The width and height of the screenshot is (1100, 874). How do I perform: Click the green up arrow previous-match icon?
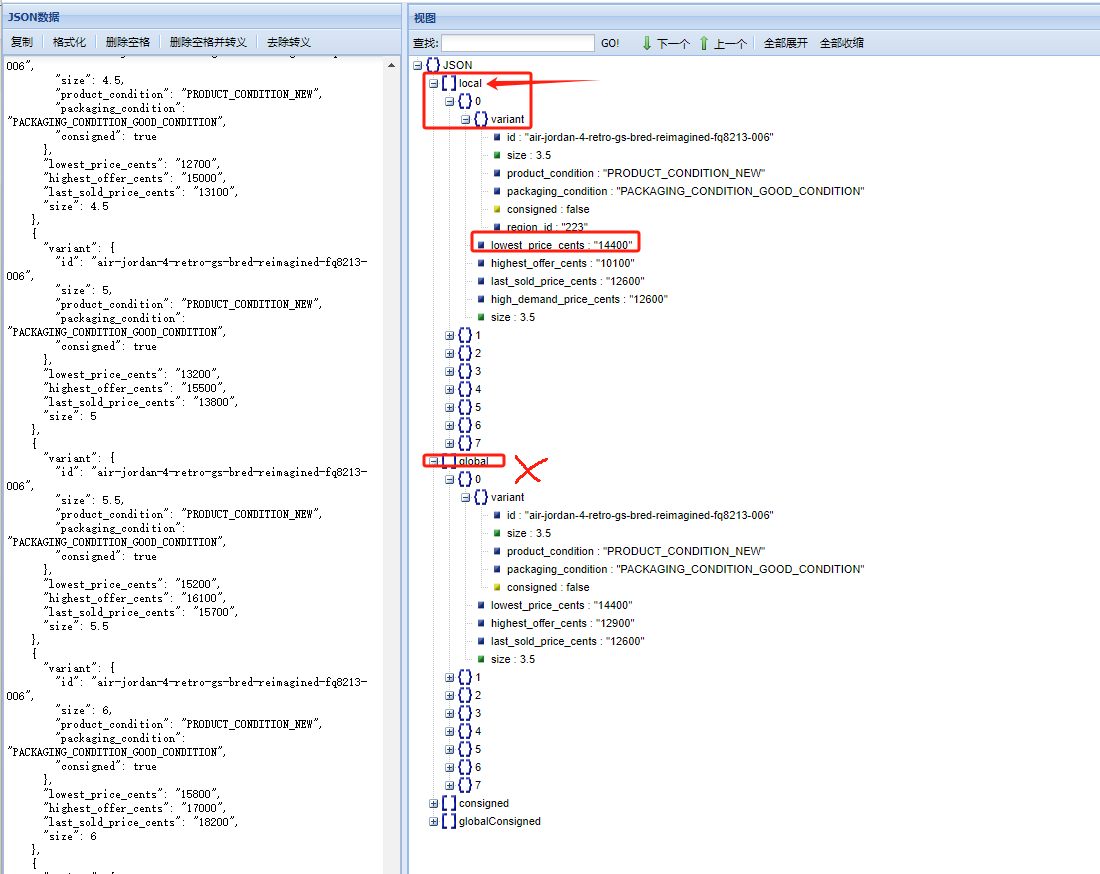tap(704, 43)
